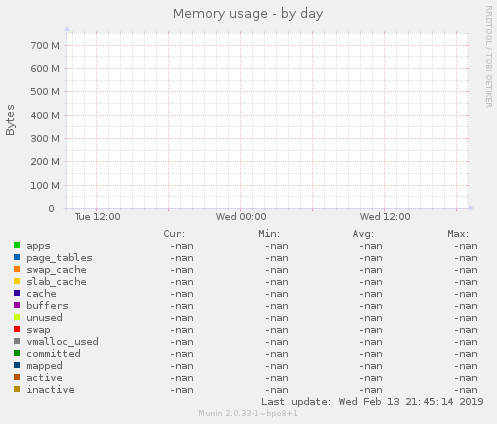
Task: Click the 'Munin 2.0.33-1~bpo8+1' footer text
Action: coord(248,414)
